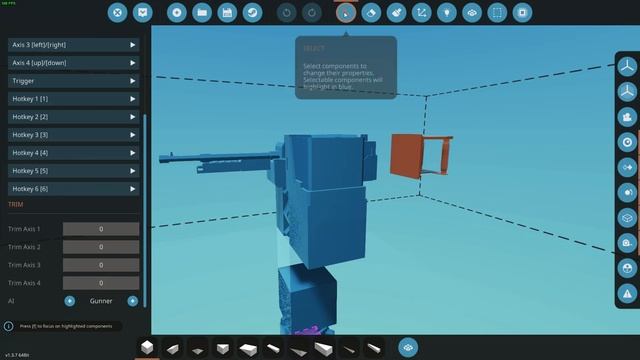Expand the Trigger row
Screen dimensions: 640x360
point(73,81)
